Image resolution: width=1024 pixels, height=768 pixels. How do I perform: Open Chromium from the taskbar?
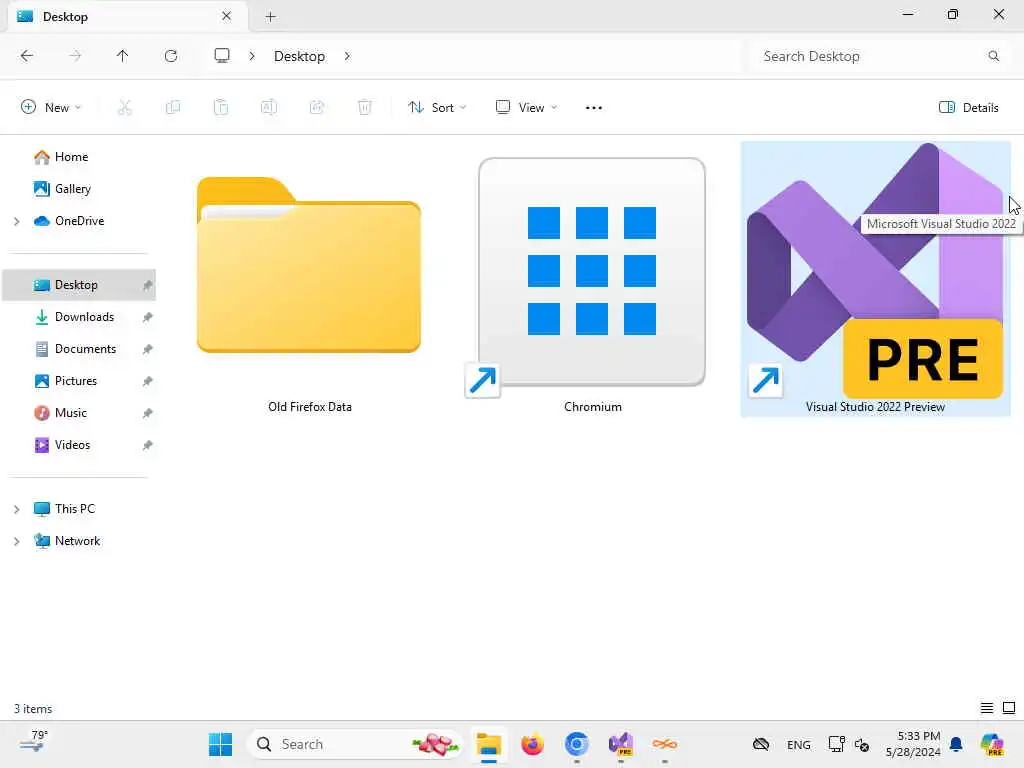577,744
